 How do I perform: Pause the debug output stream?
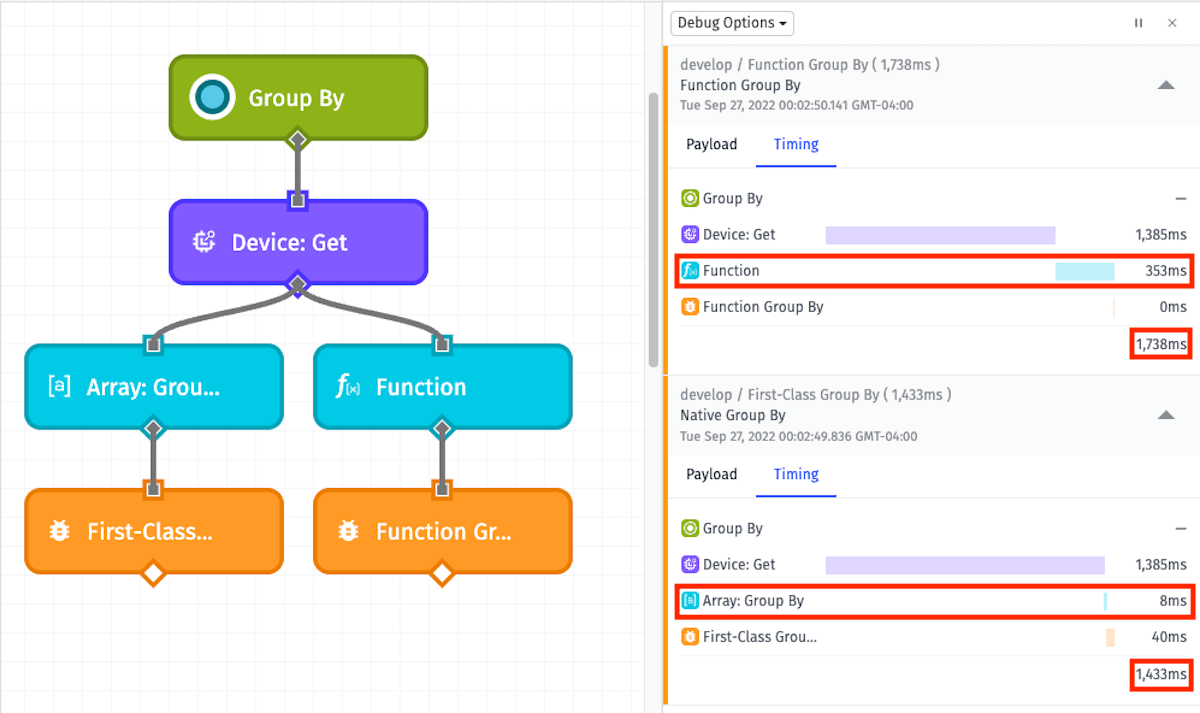pyautogui.click(x=1138, y=23)
